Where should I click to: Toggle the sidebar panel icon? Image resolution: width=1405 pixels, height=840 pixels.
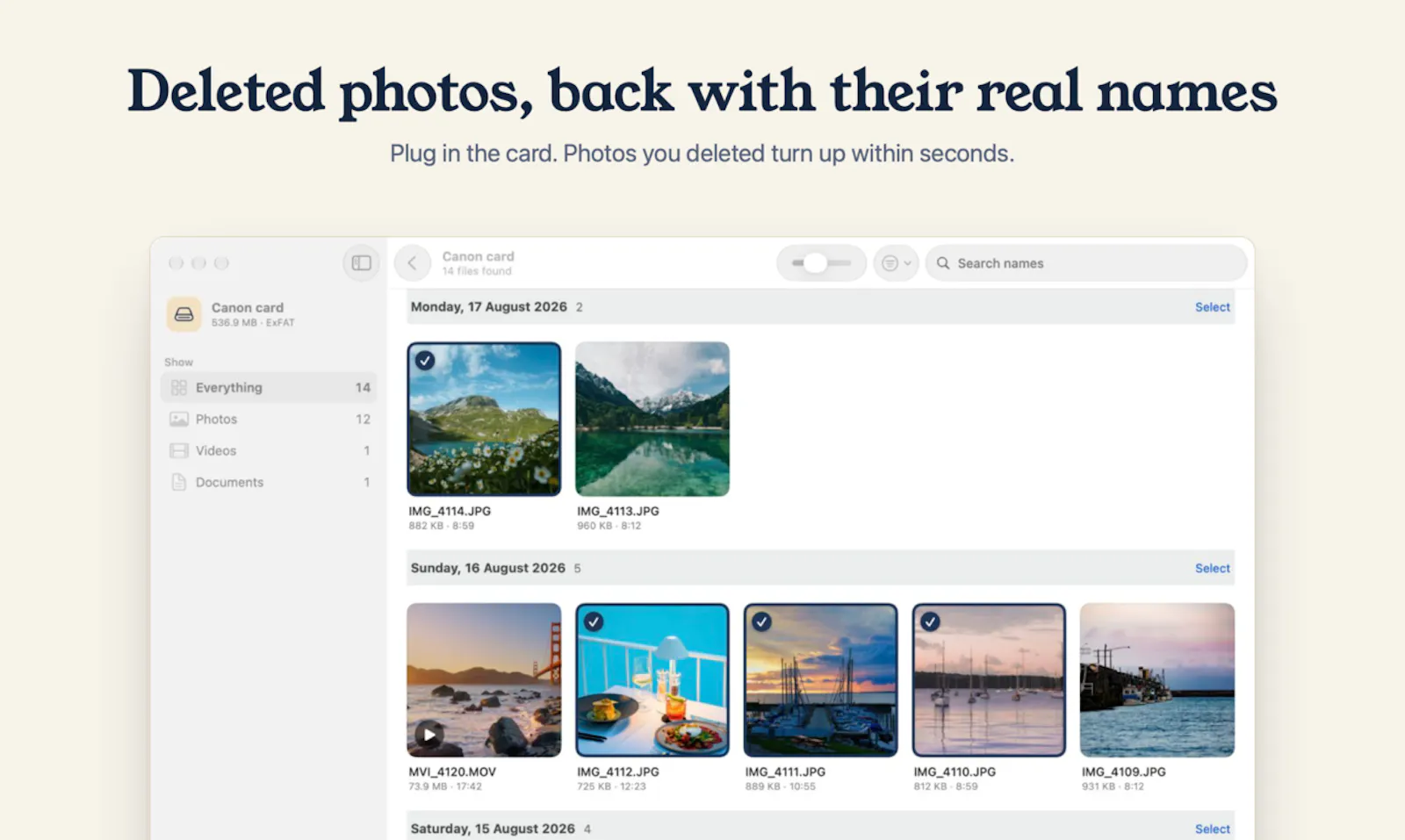click(361, 262)
